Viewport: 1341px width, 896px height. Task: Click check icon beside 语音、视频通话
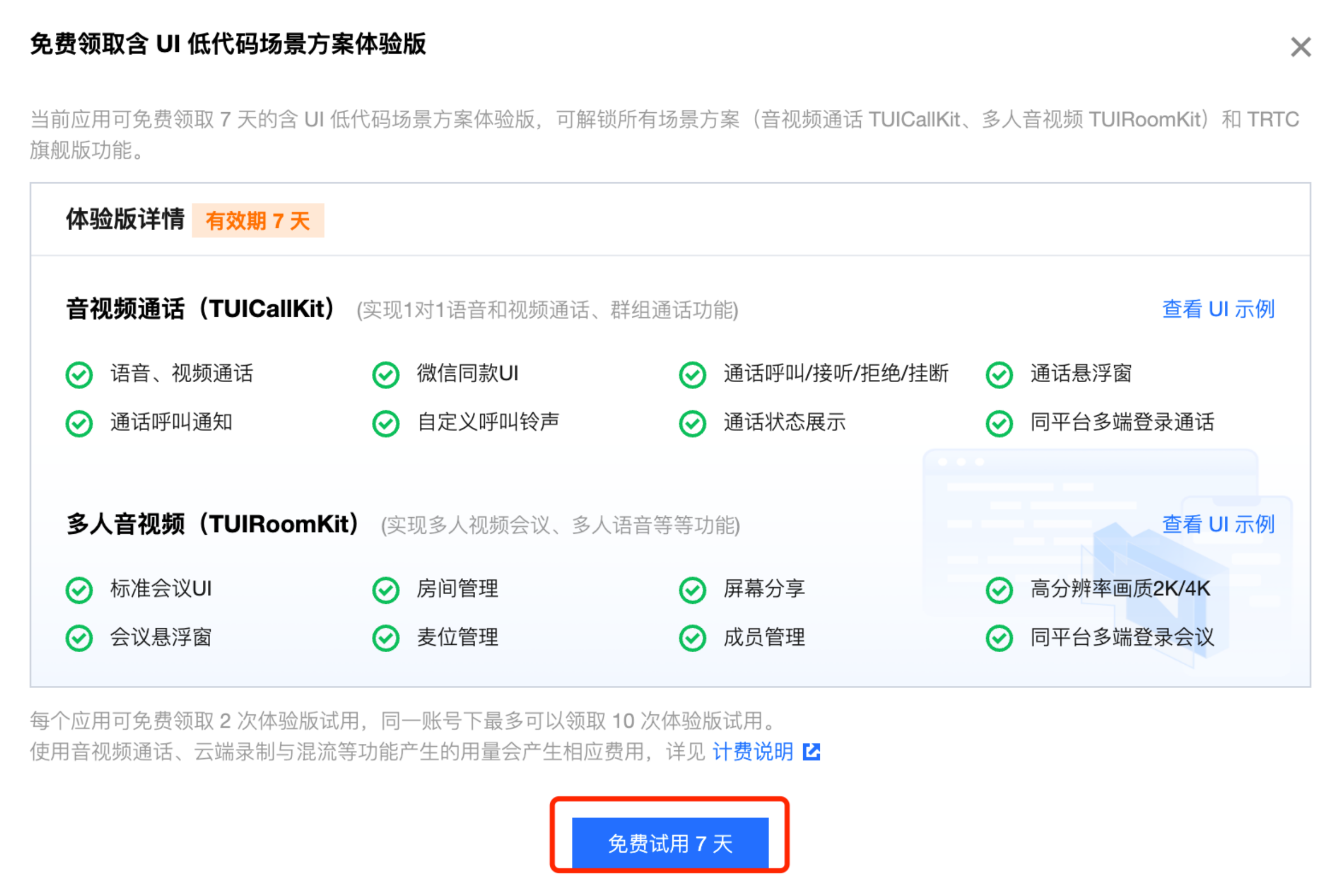tap(79, 375)
